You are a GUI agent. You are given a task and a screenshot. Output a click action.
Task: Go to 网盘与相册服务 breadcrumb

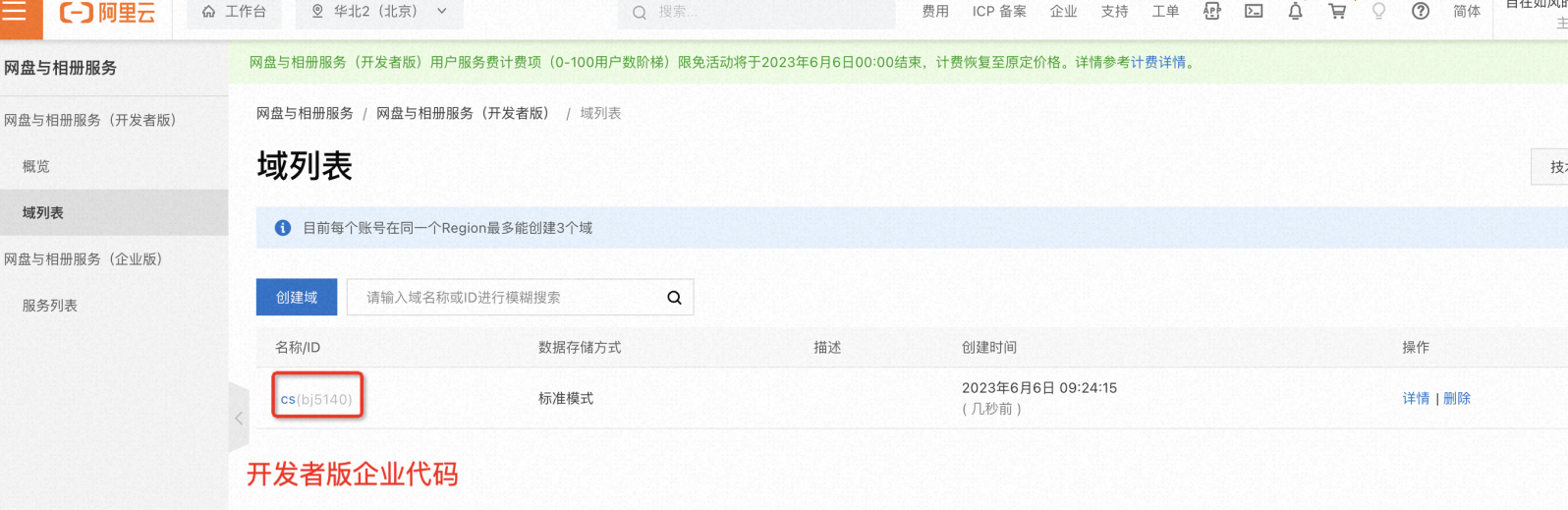(305, 113)
